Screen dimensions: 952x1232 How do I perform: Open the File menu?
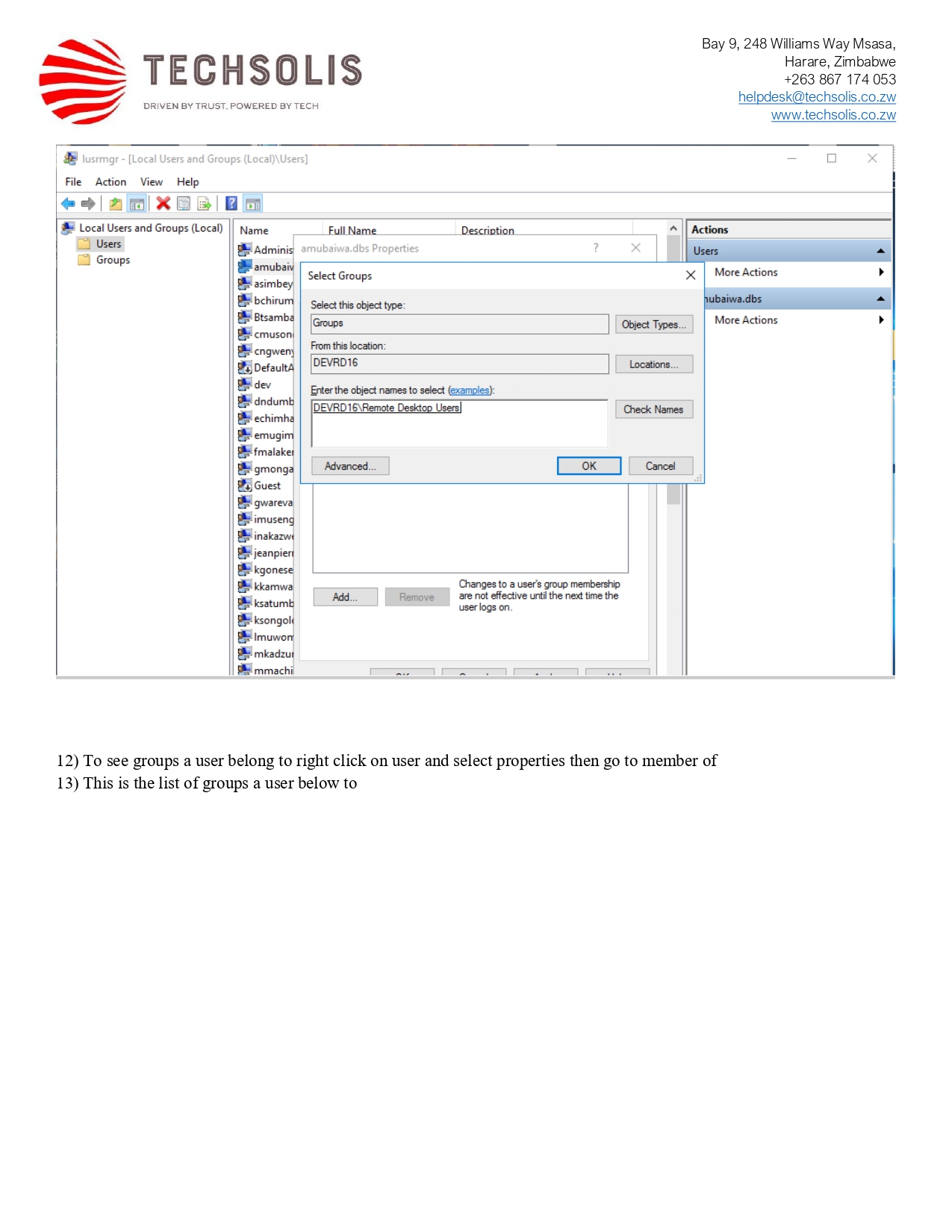(x=73, y=181)
